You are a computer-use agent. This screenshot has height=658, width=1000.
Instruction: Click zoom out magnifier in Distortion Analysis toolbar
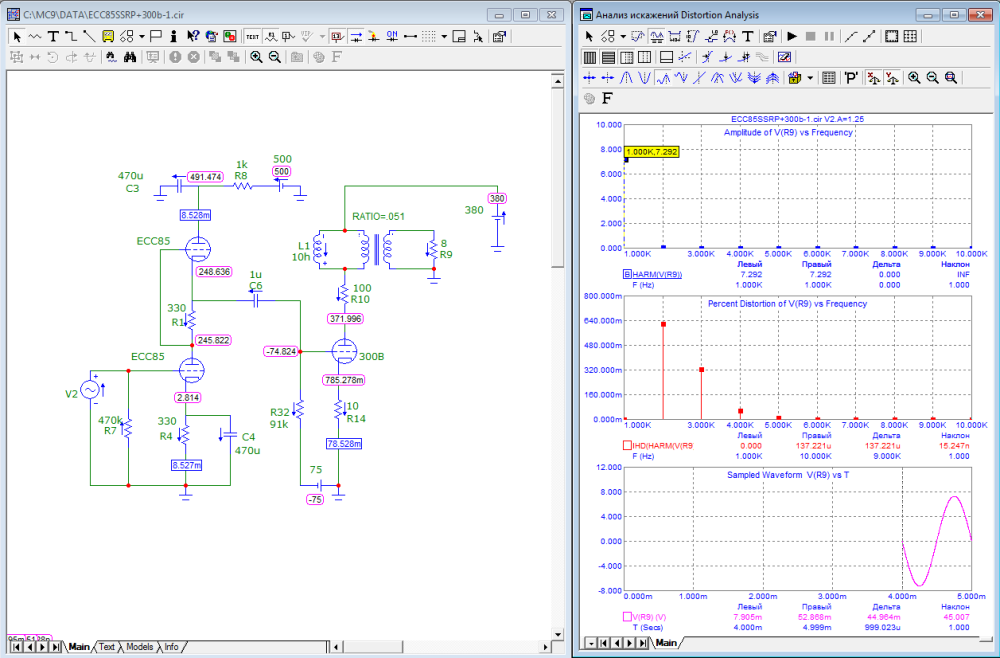(x=932, y=77)
